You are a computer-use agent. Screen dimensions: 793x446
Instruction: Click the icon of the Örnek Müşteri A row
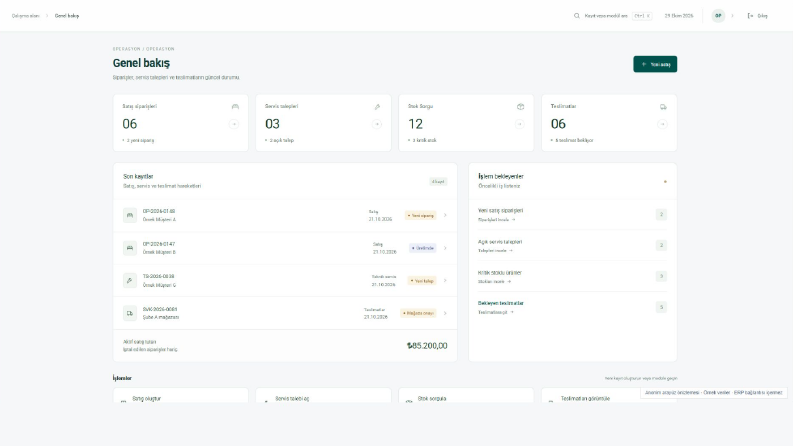[x=130, y=215]
